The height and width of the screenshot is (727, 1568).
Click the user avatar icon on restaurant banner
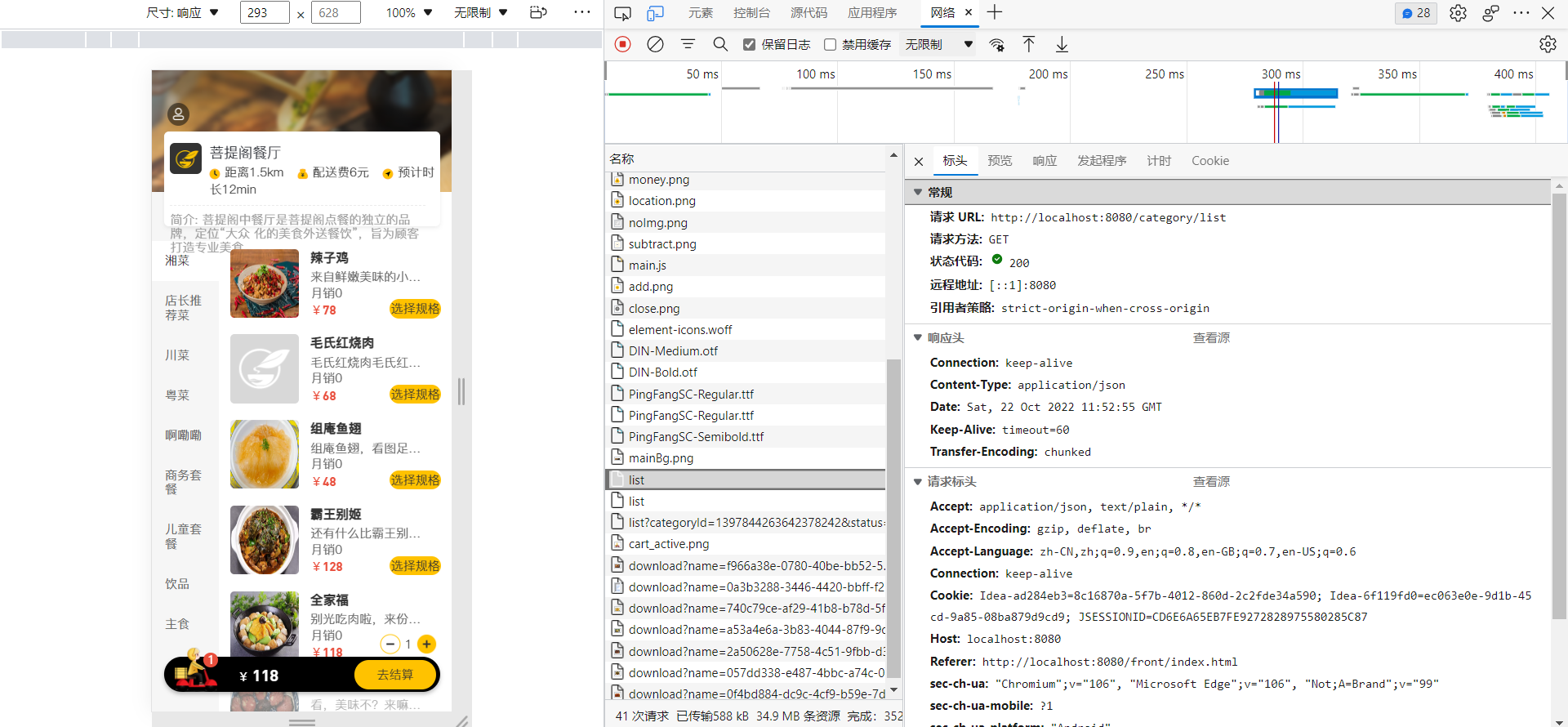(x=178, y=114)
